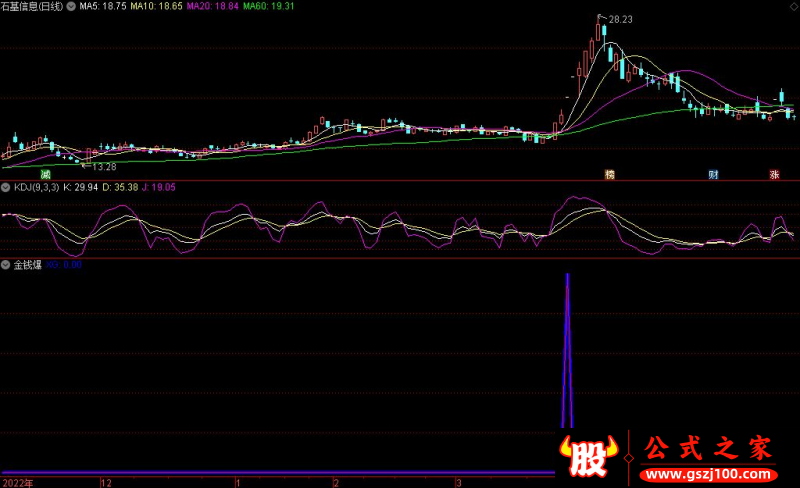The image size is (800, 488).
Task: Select the green MA60 label
Action: (273, 6)
